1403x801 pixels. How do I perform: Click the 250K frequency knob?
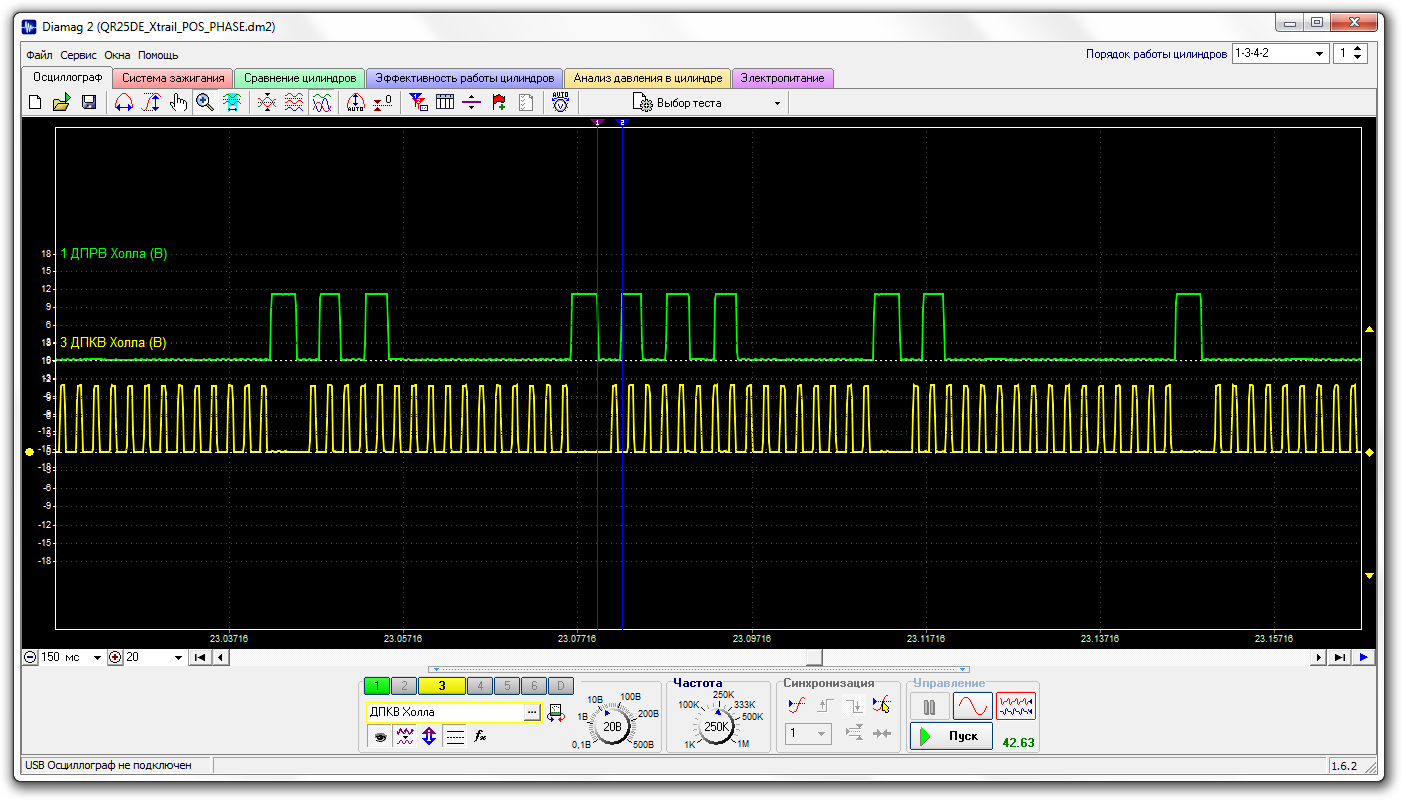pyautogui.click(x=717, y=727)
